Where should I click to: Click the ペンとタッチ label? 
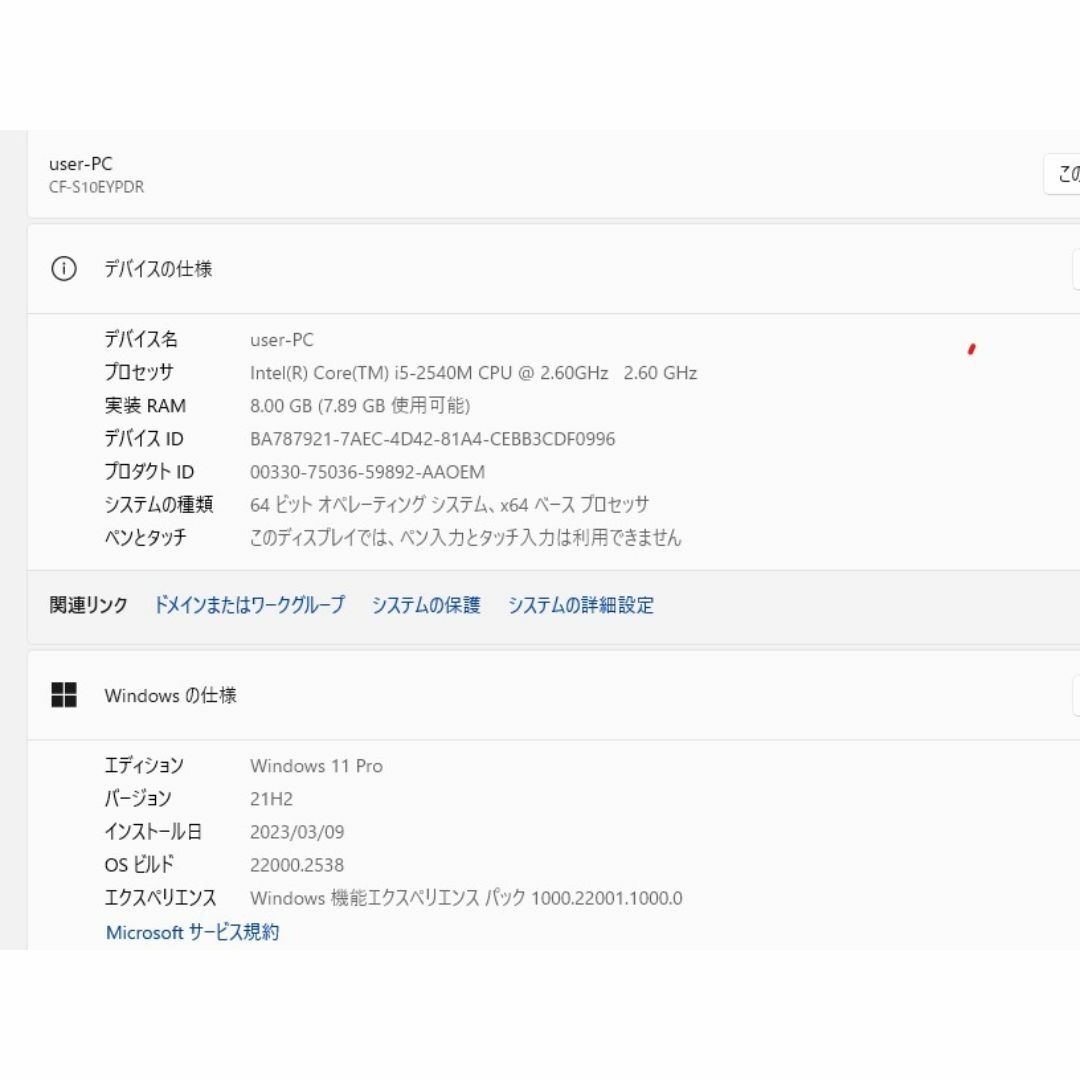click(145, 537)
